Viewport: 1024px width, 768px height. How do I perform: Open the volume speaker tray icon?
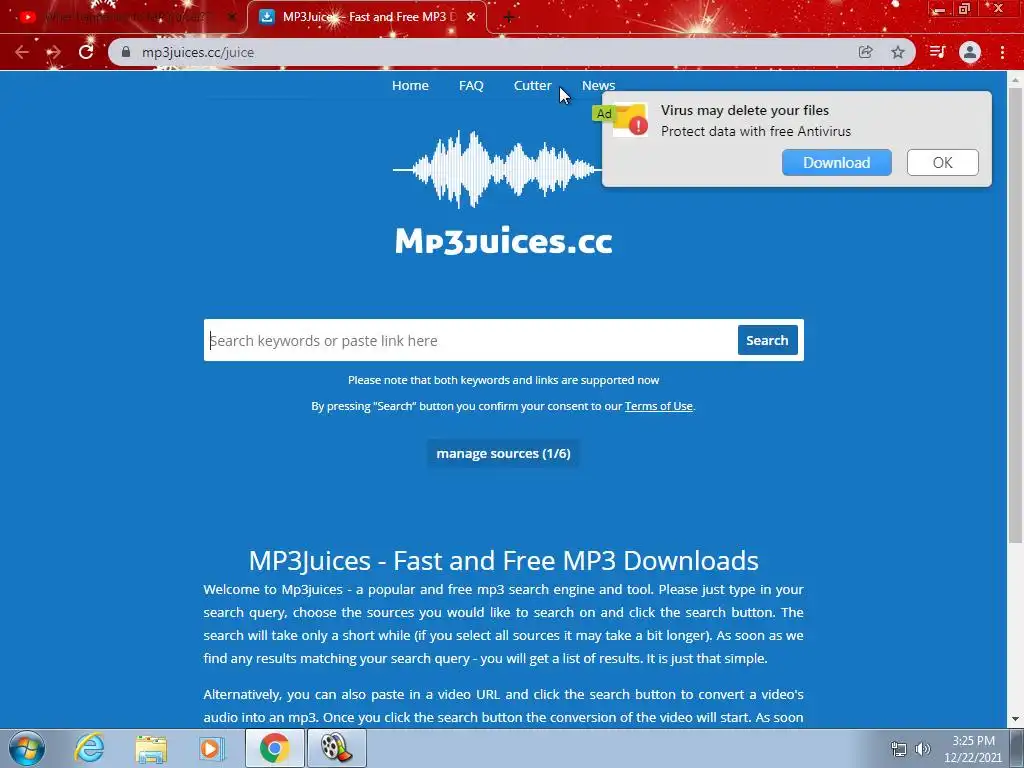pyautogui.click(x=923, y=749)
